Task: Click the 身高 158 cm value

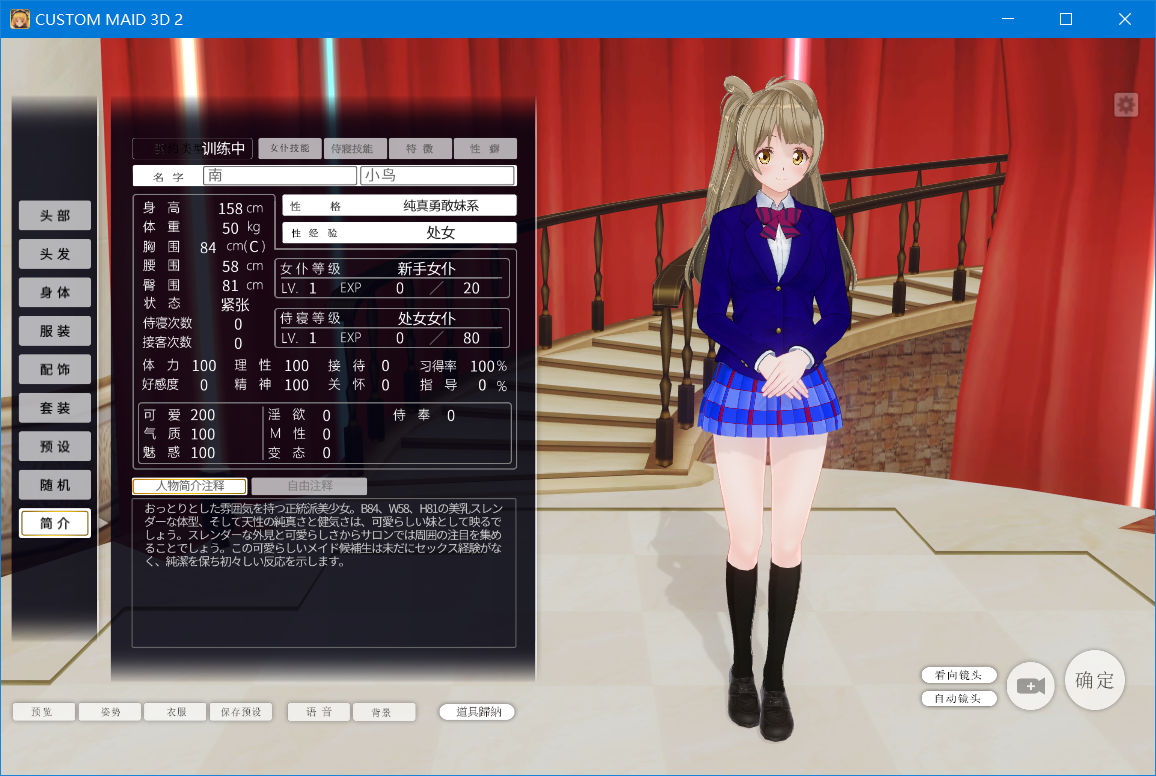Action: [x=240, y=209]
